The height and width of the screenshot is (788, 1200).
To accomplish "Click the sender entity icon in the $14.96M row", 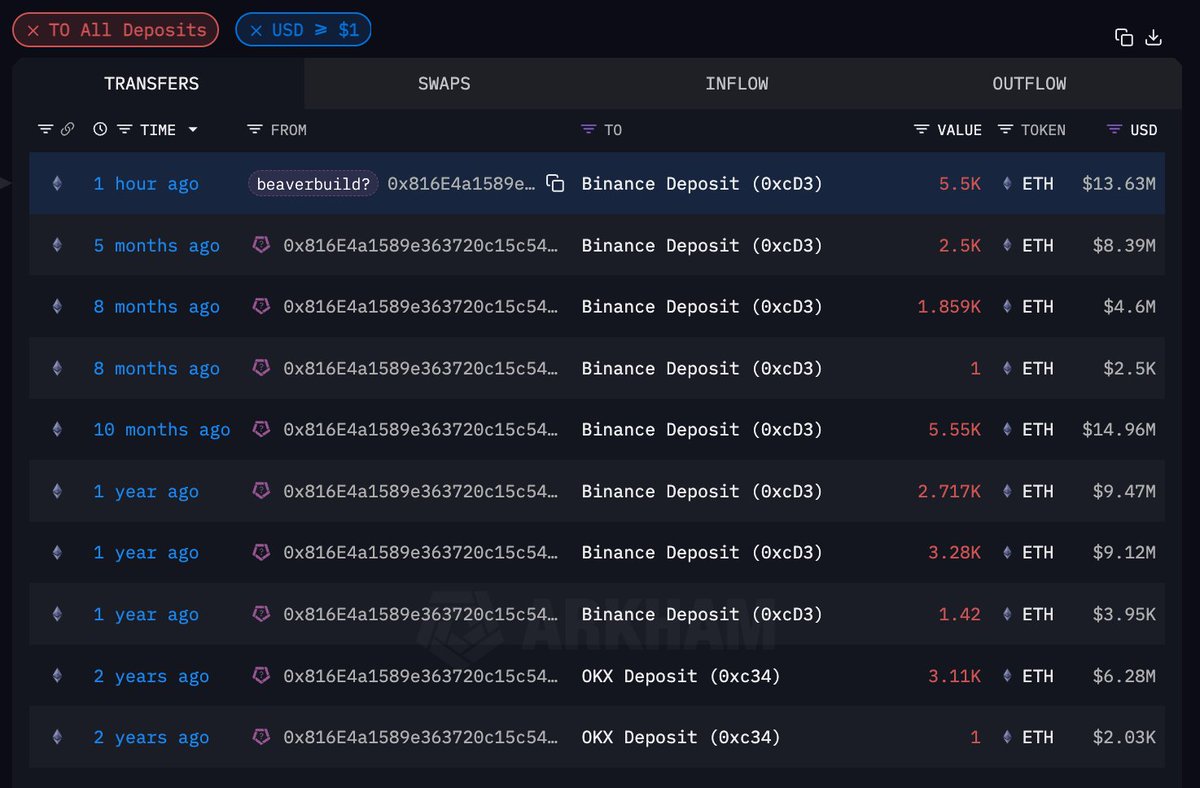I will [261, 429].
